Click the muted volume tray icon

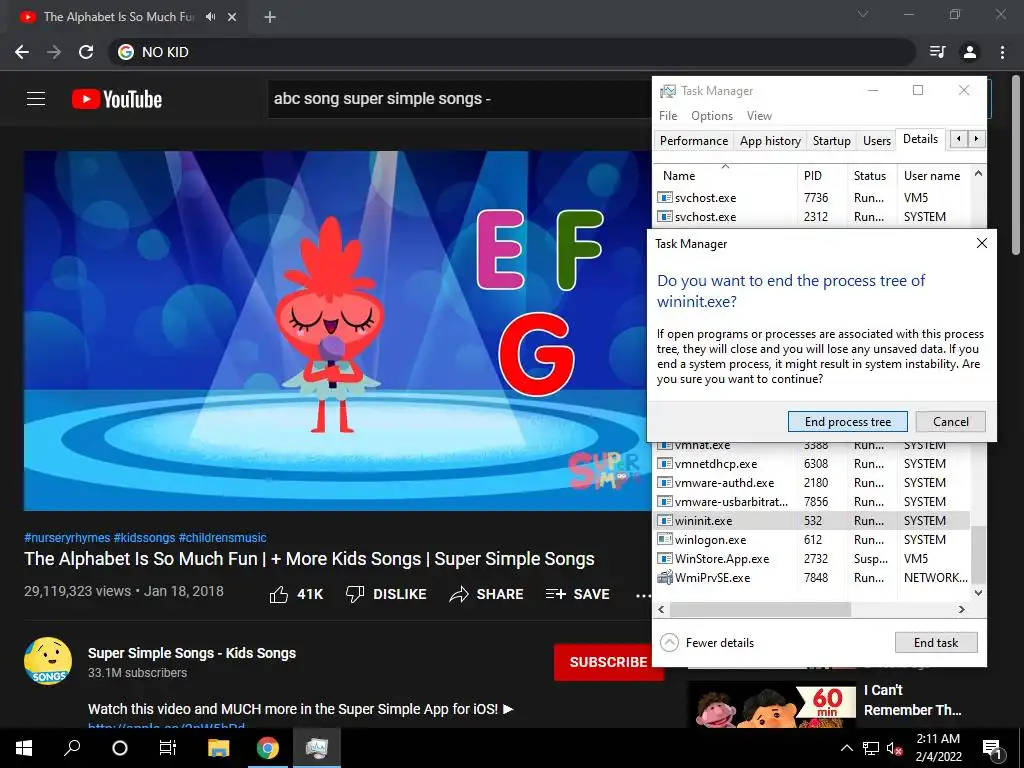click(895, 748)
